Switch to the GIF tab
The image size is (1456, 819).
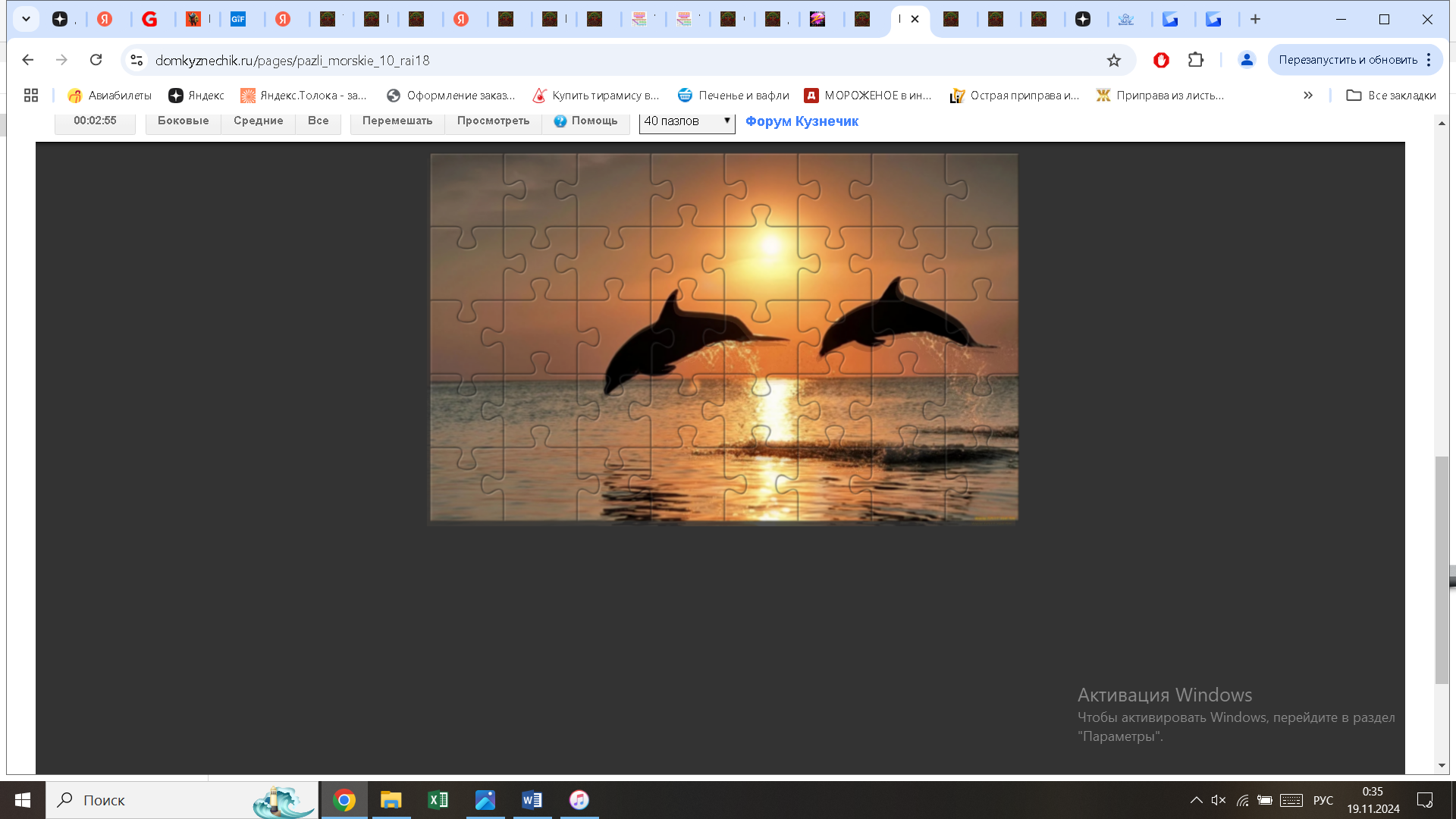pyautogui.click(x=238, y=19)
